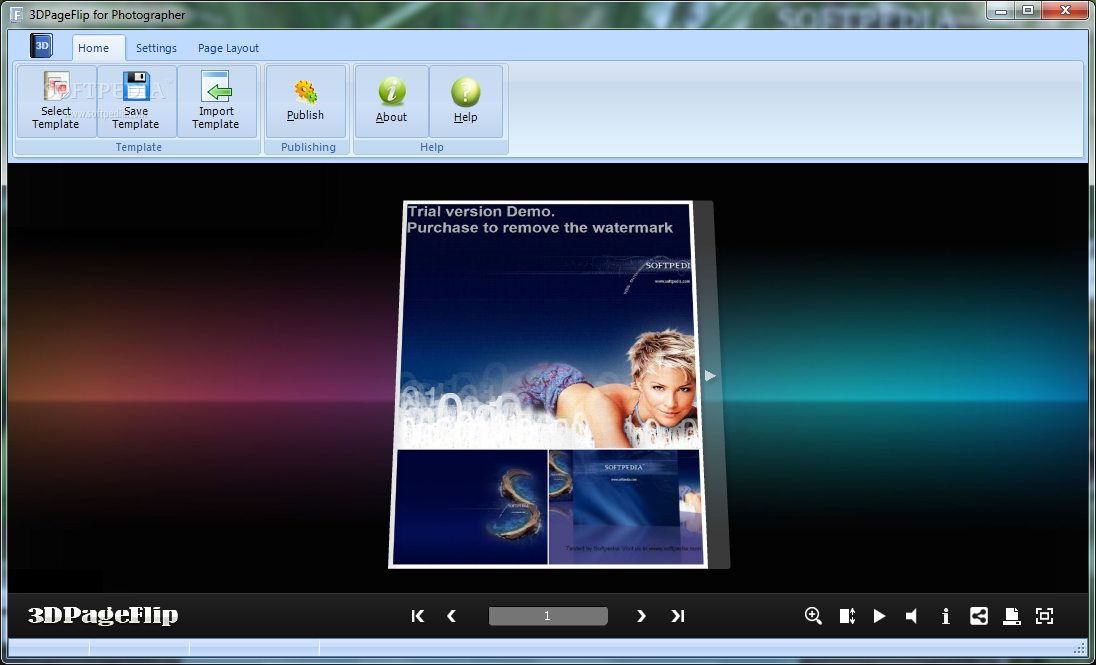Jump to the first page

tap(418, 616)
